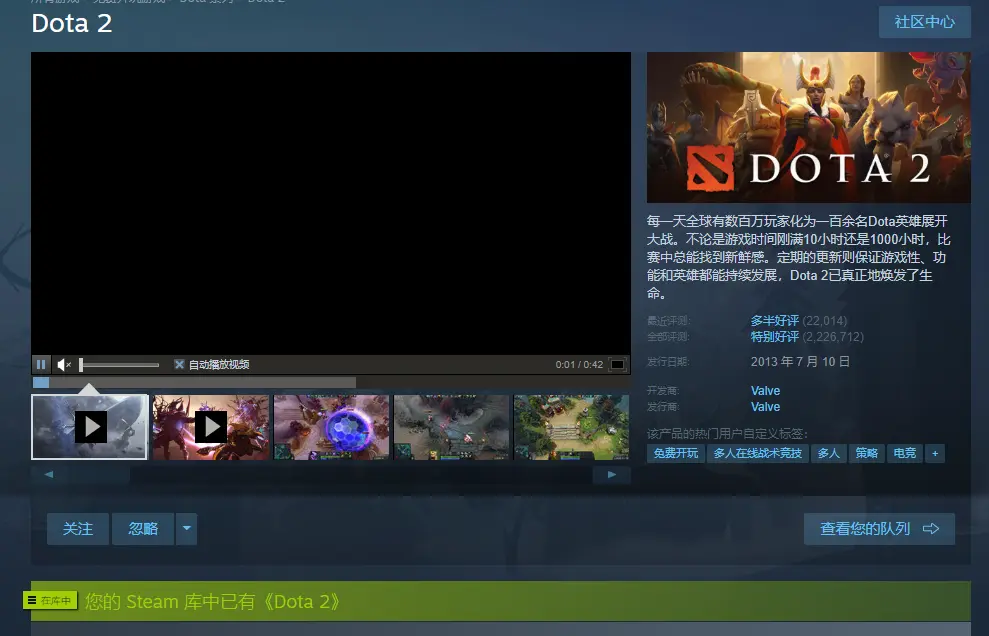Click 查看您的队列 to view your queue
This screenshot has height=636, width=989.
pos(879,529)
